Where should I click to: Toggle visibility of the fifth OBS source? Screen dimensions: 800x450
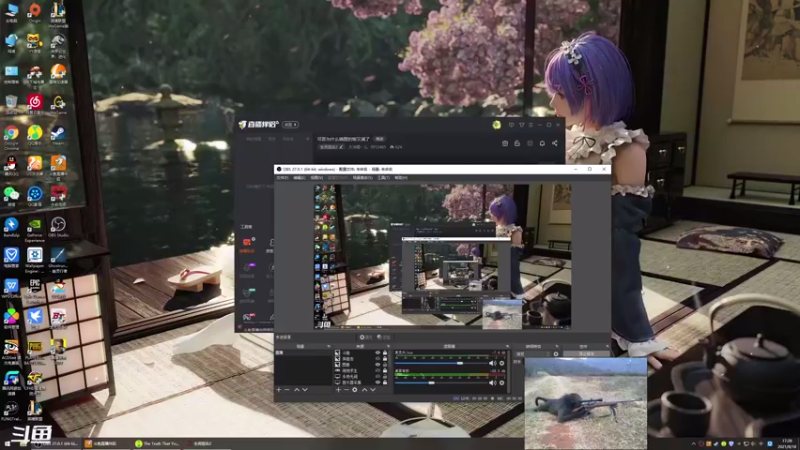378,377
